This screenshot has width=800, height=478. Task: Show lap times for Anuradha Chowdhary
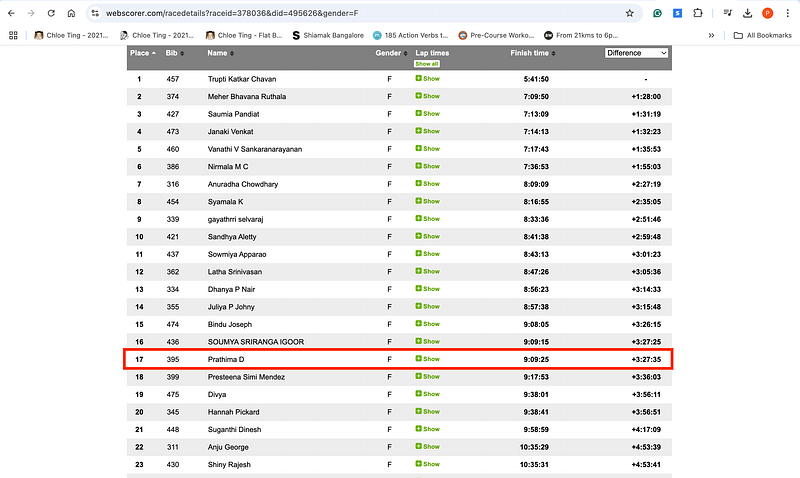(428, 184)
